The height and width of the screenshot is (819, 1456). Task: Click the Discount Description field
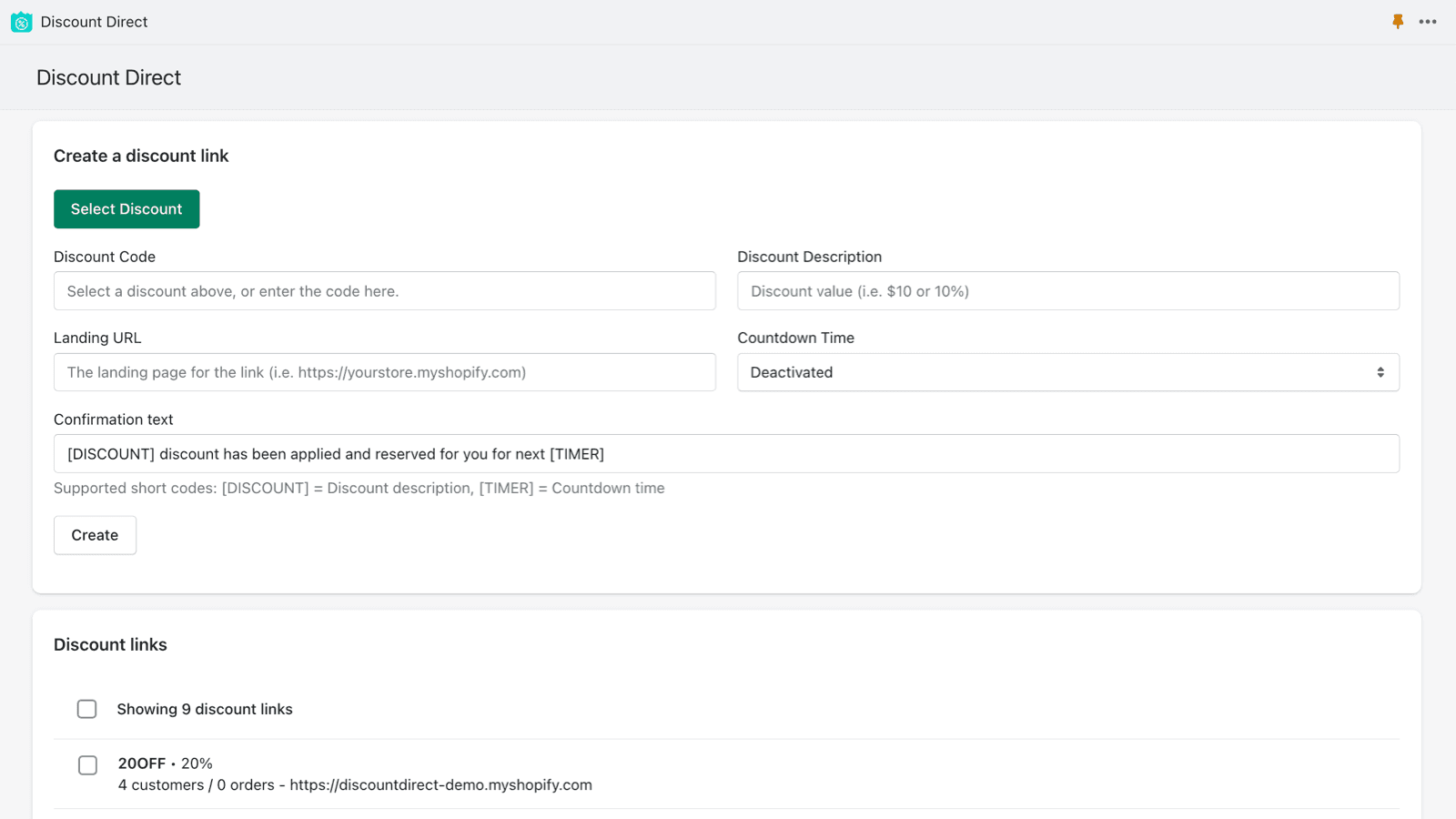tap(1067, 290)
